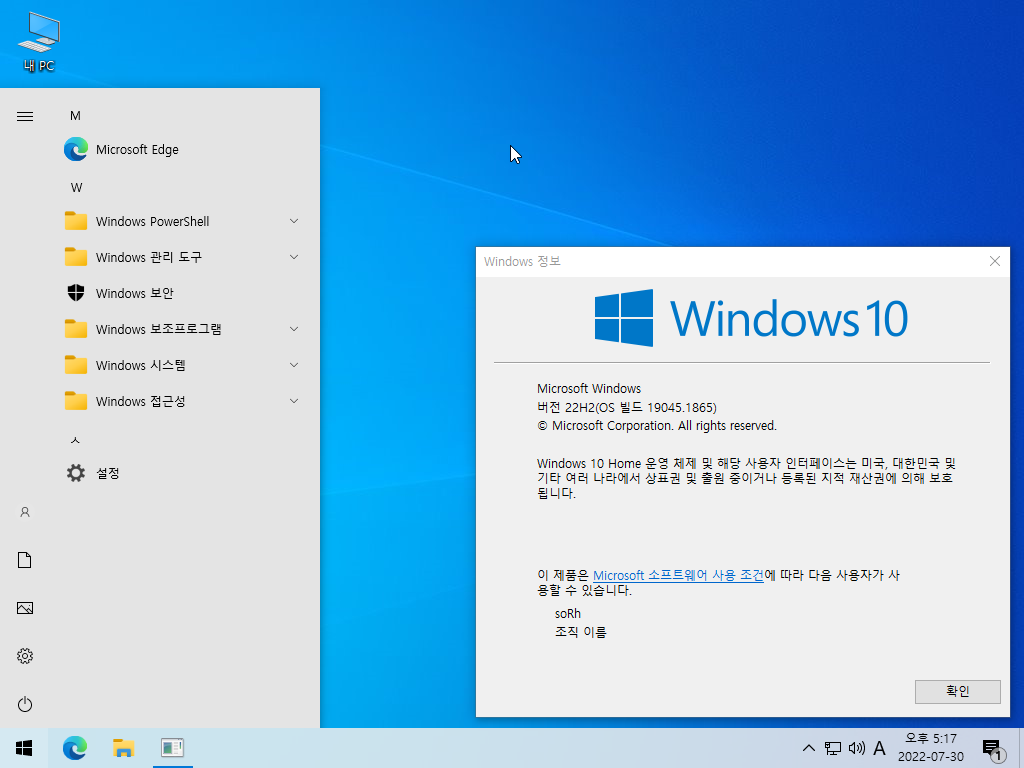Viewport: 1024px width, 768px height.
Task: Click the 확인 button
Action: pyautogui.click(x=957, y=692)
